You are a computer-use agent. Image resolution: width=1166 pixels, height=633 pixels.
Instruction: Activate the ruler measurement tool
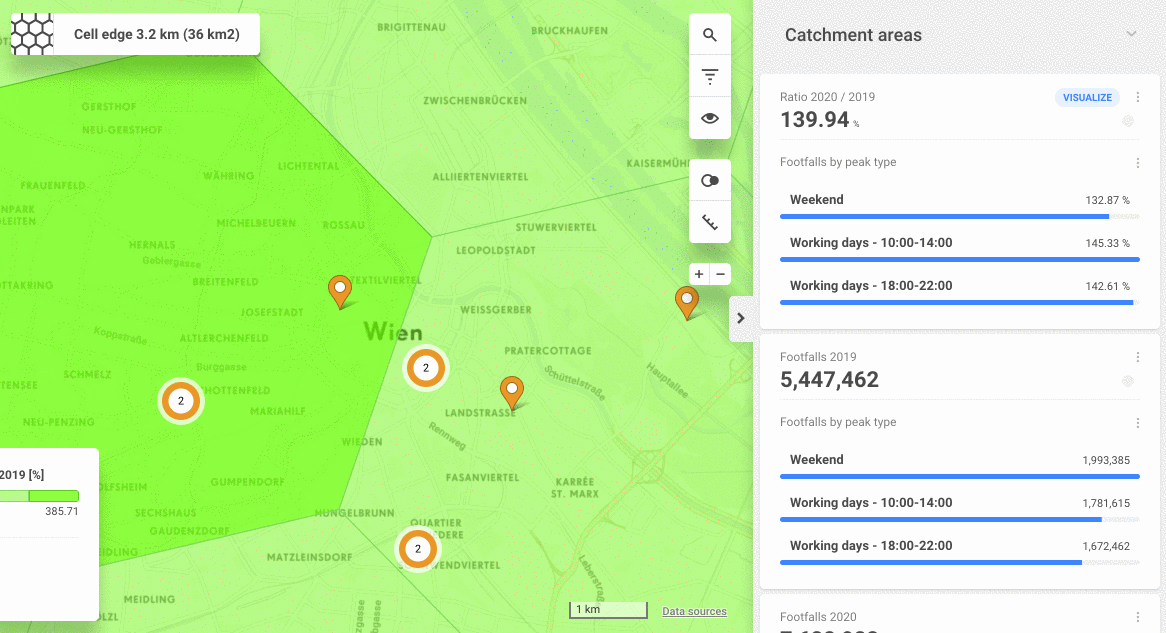point(710,222)
